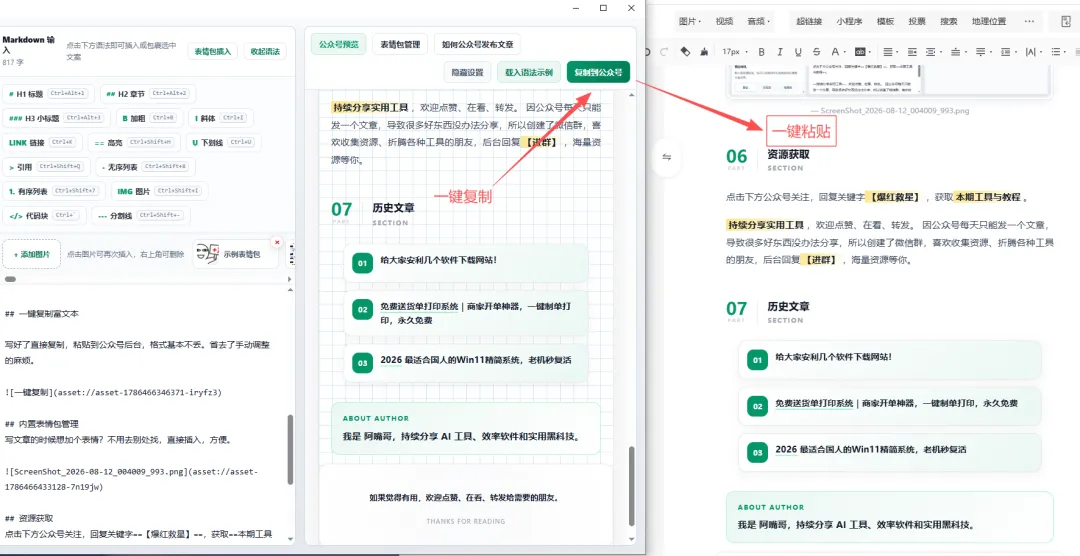Click the 表情包插入 button

tap(213, 52)
